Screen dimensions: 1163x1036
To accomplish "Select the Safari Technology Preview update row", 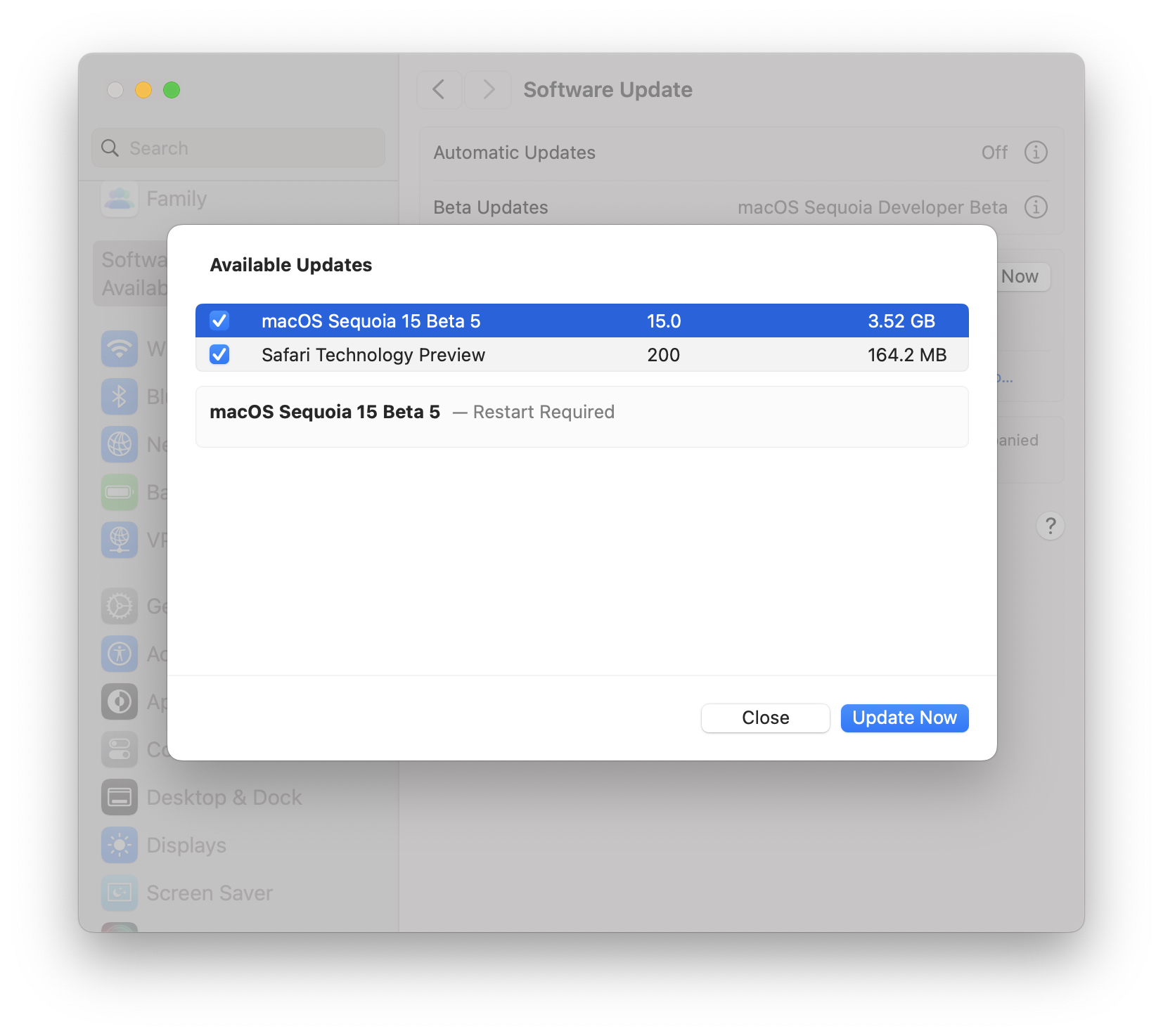I will click(492, 355).
